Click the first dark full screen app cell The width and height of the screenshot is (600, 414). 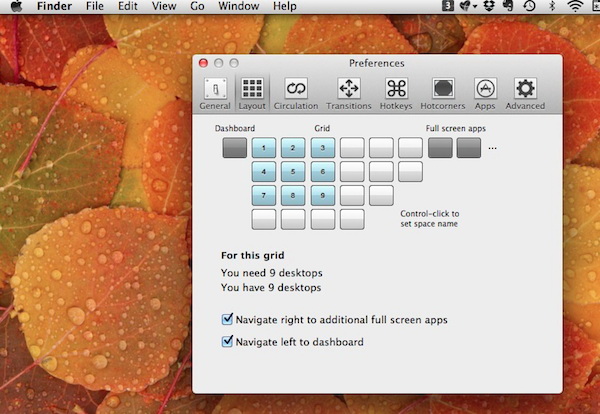[440, 148]
